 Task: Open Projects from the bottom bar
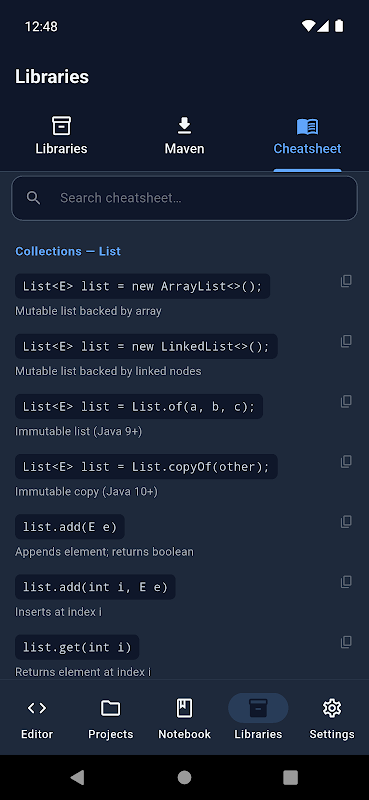click(111, 719)
